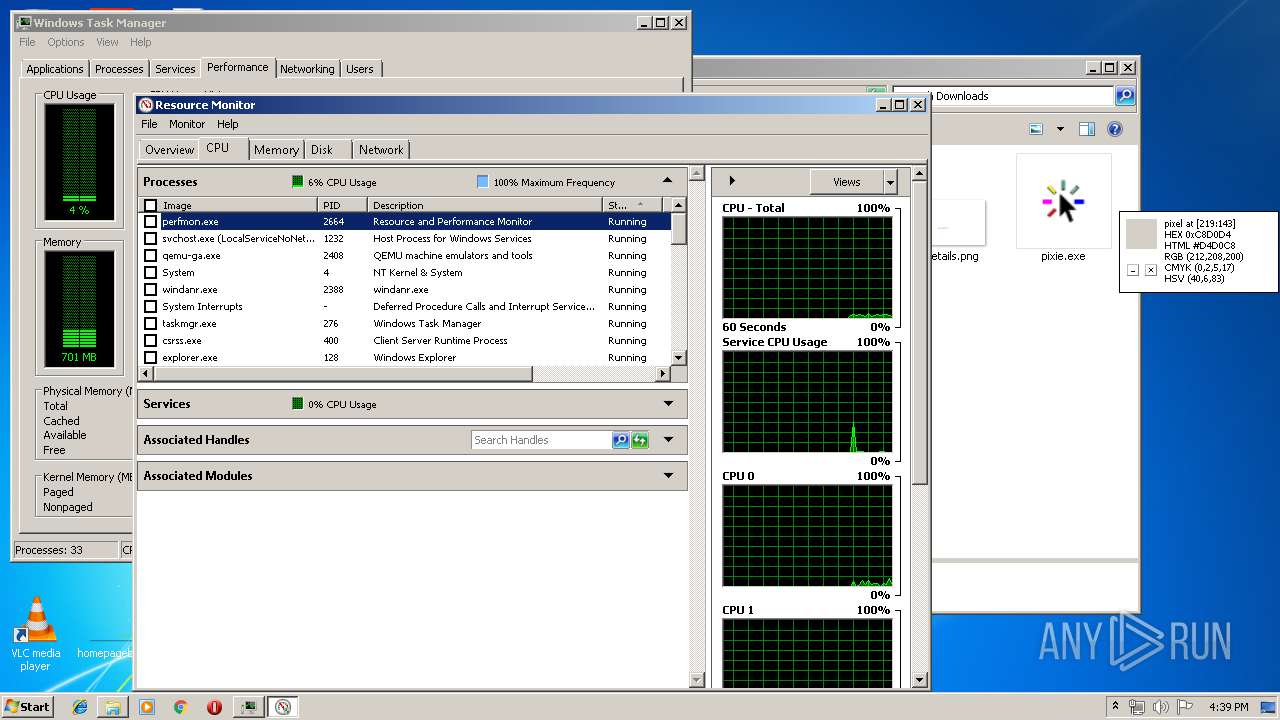Image resolution: width=1280 pixels, height=720 pixels.
Task: Click Resource Monitor title bar icon
Action: tap(146, 105)
